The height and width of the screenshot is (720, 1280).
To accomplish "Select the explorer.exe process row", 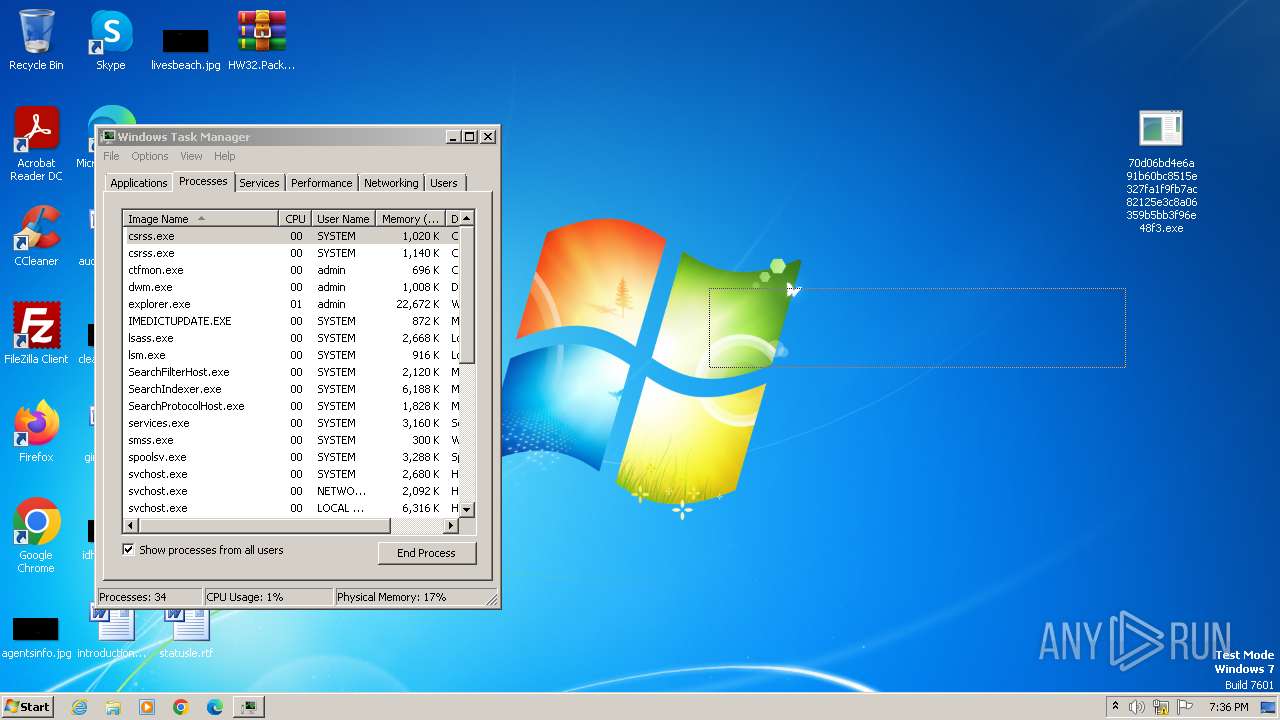I will [x=291, y=304].
